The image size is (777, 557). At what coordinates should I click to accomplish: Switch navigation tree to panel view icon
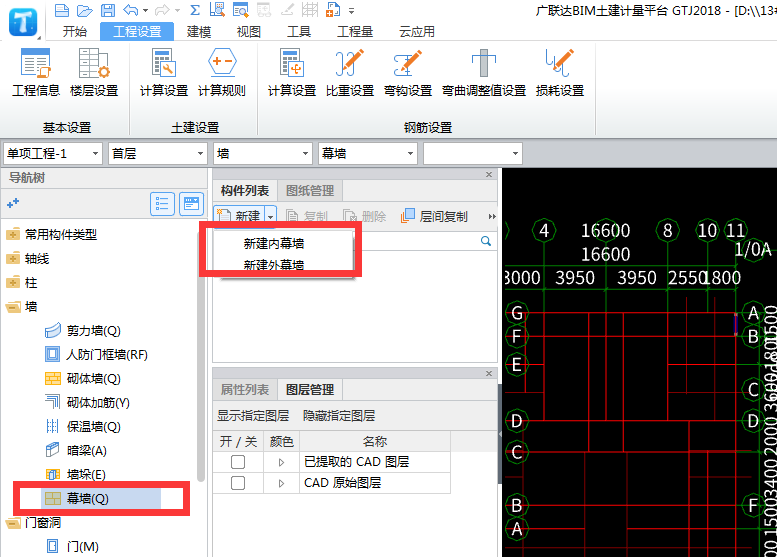point(191,204)
